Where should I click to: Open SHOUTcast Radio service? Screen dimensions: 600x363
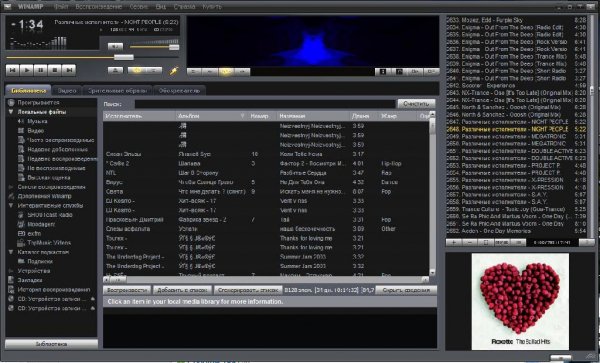pyautogui.click(x=50, y=215)
